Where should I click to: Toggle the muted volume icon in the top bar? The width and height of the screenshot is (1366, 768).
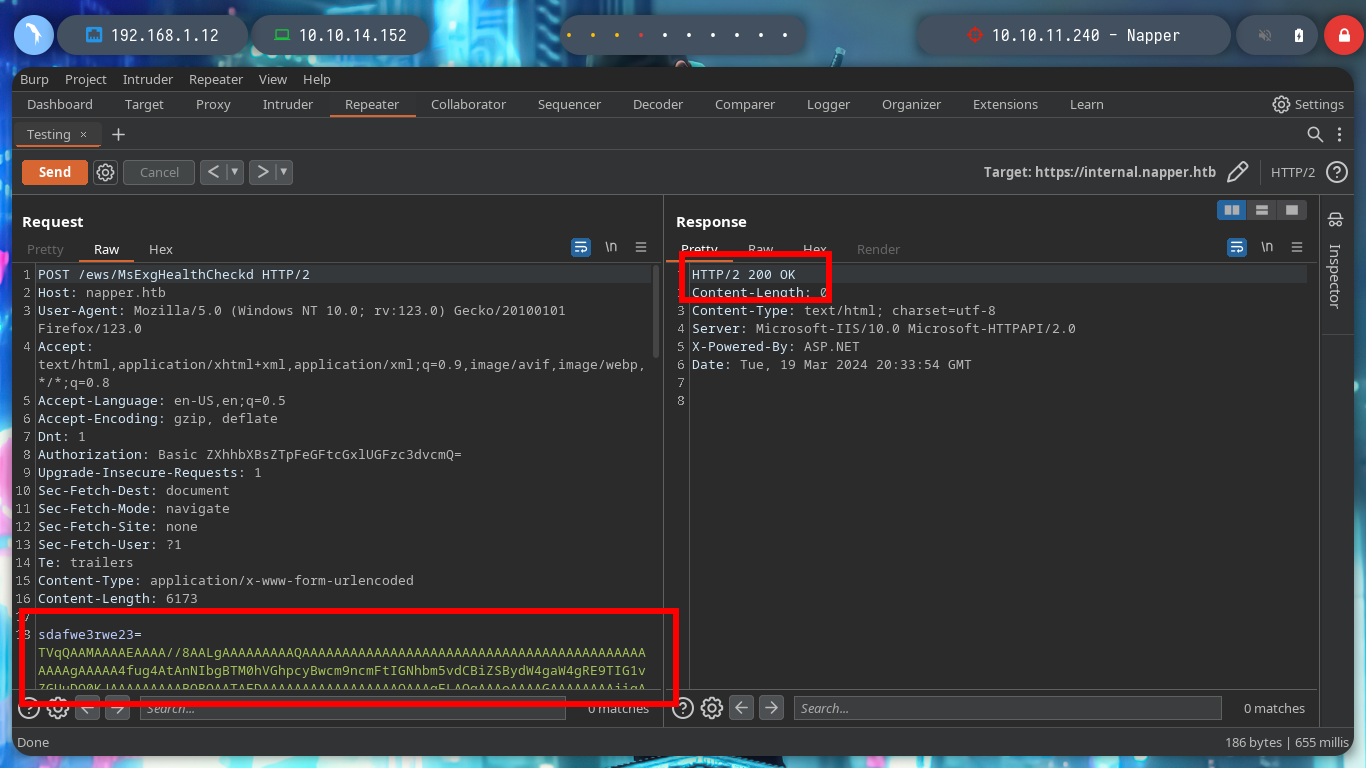(1265, 35)
